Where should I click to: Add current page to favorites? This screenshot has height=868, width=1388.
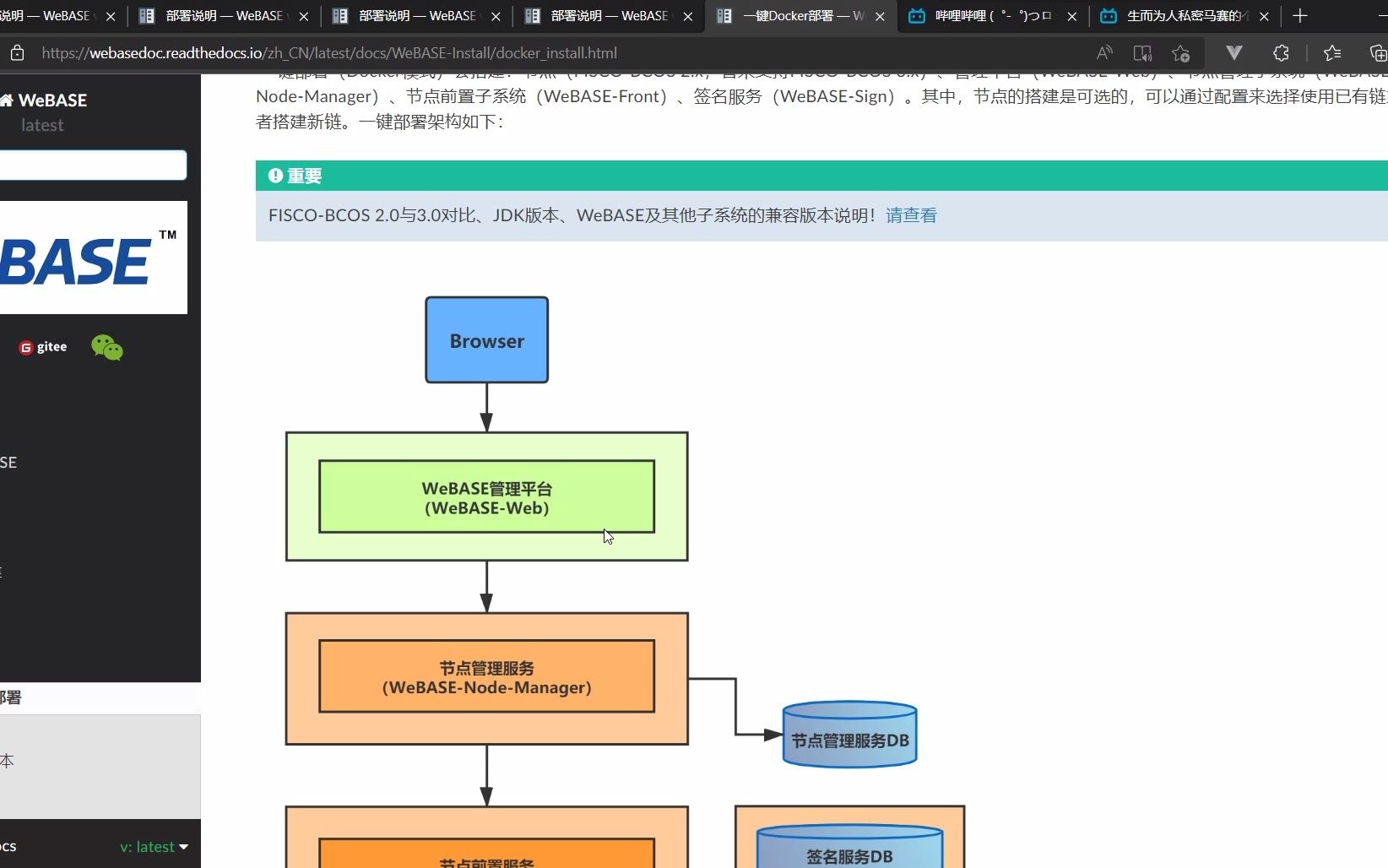(1180, 52)
